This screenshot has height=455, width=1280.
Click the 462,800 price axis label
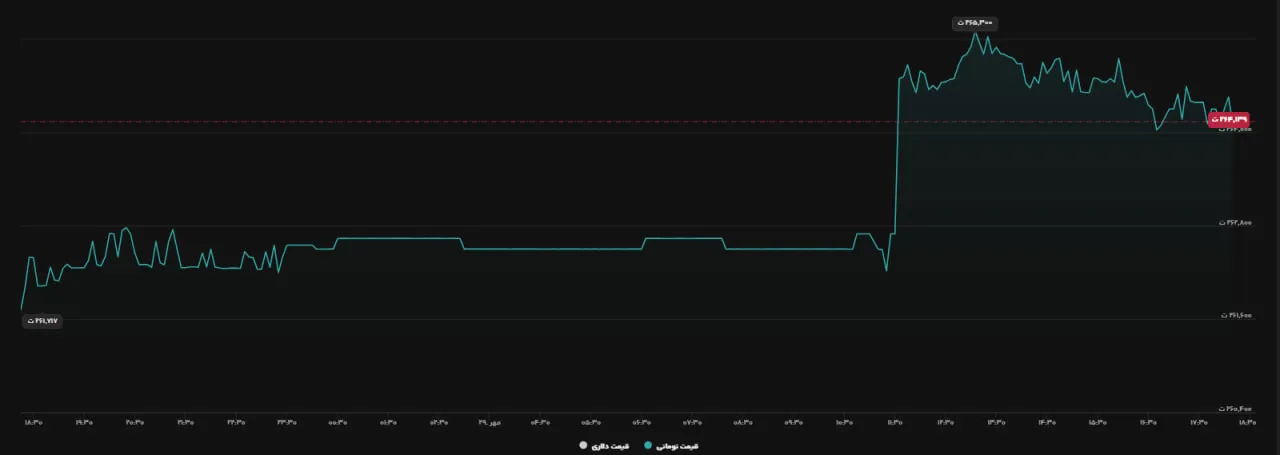[x=1237, y=223]
